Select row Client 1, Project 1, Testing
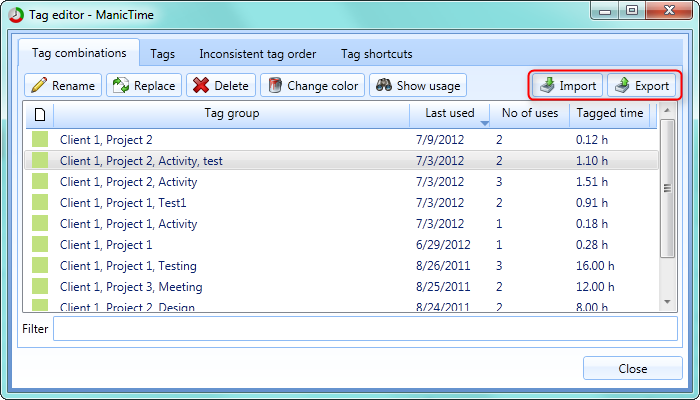 pyautogui.click(x=342, y=266)
